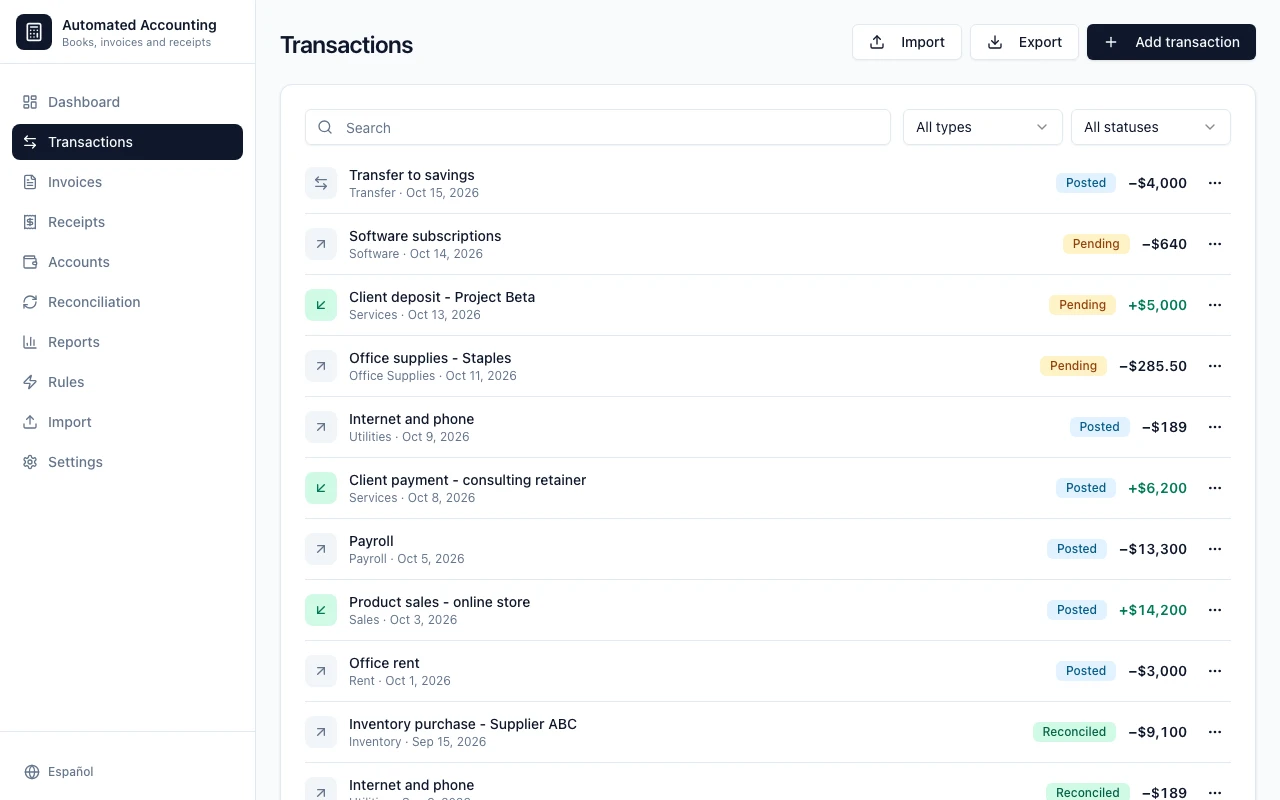Click the +$6,200 amount
1280x800 pixels.
[1157, 488]
